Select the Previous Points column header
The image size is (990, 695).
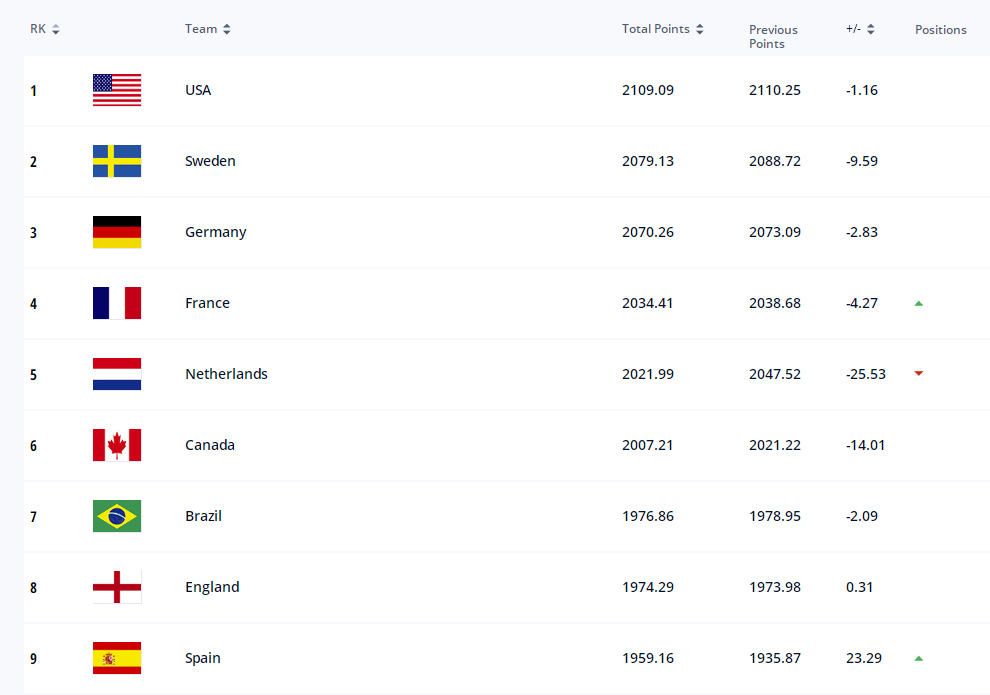pos(773,37)
